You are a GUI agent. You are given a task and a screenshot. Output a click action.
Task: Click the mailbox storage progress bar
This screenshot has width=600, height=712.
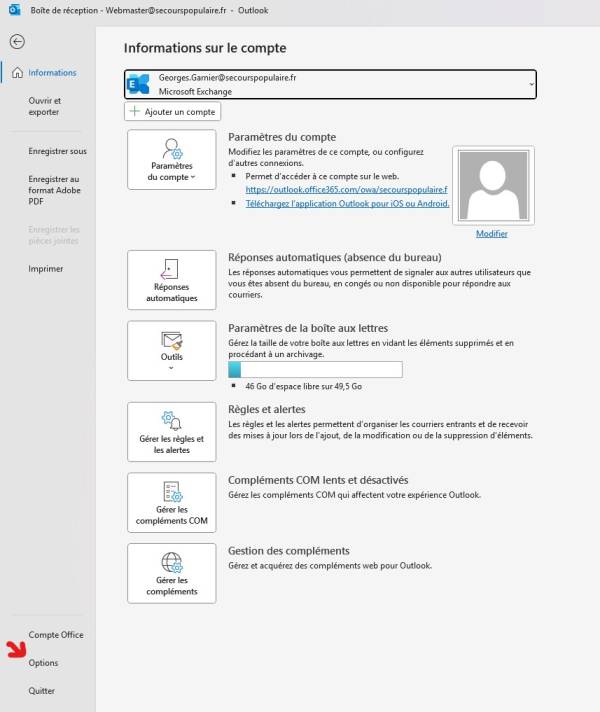click(x=315, y=370)
